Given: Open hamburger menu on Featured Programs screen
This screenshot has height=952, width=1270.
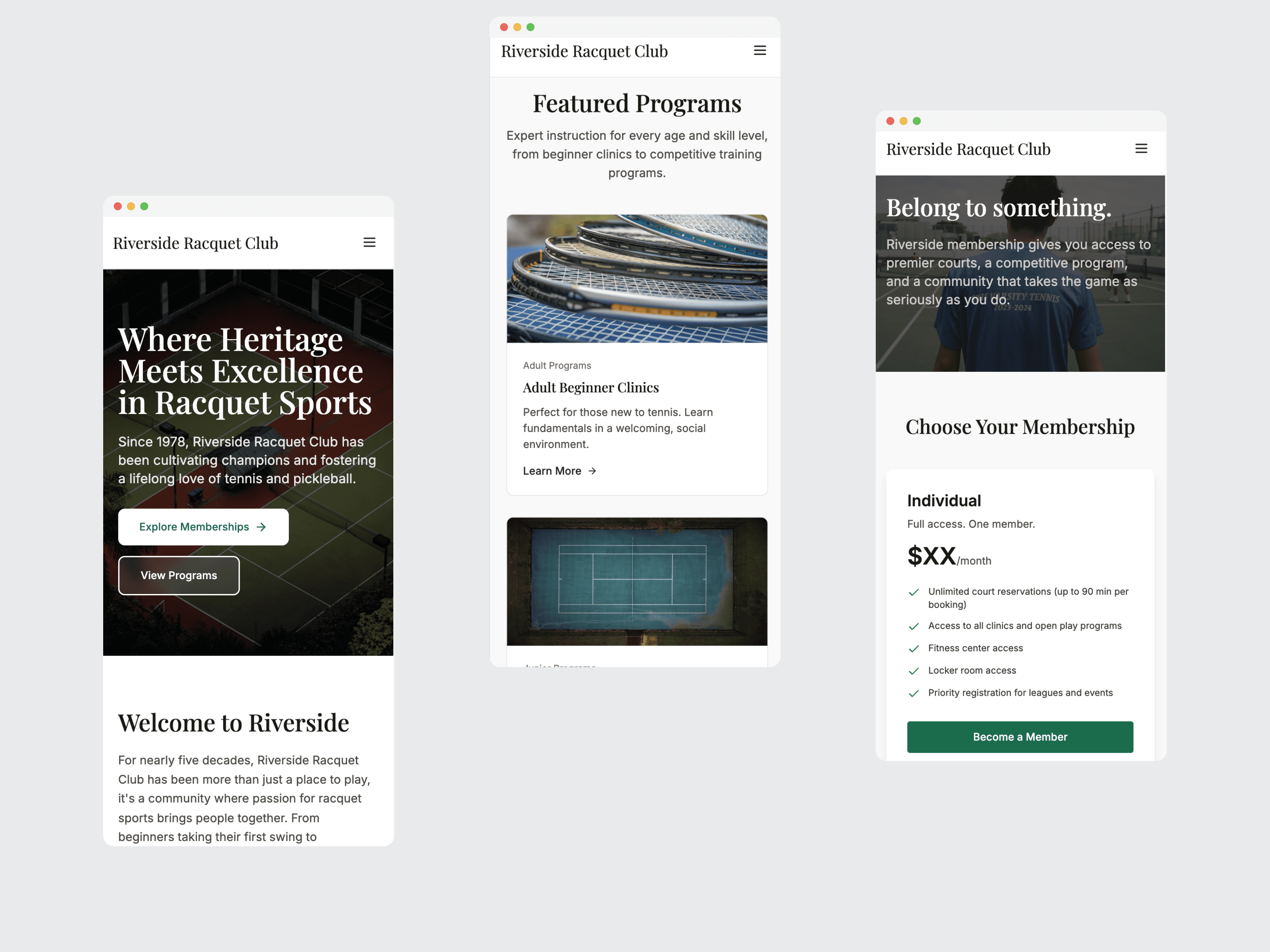Looking at the screenshot, I should 760,51.
